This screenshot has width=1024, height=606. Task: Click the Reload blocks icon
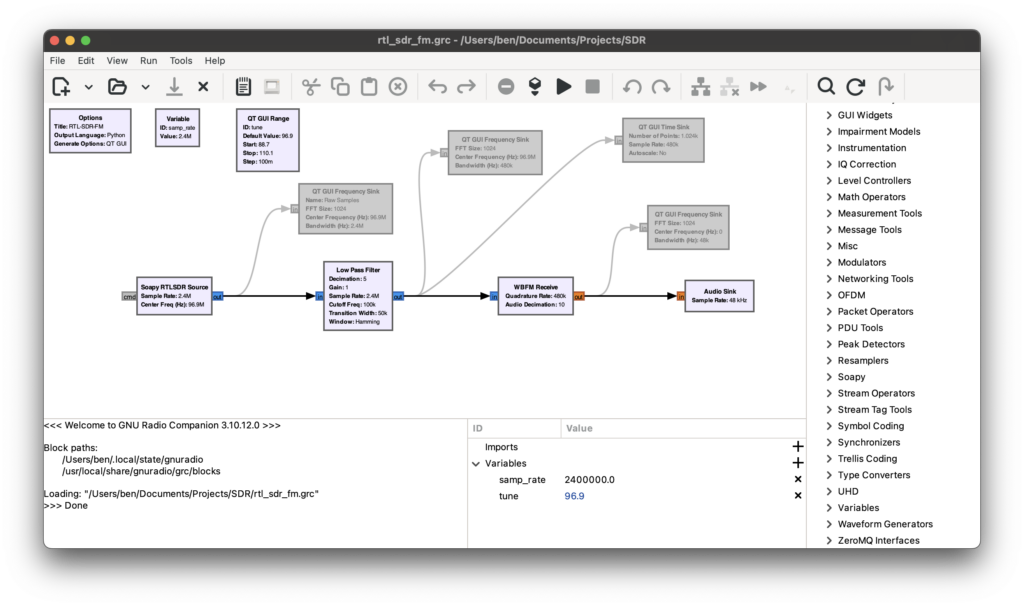pyautogui.click(x=855, y=87)
